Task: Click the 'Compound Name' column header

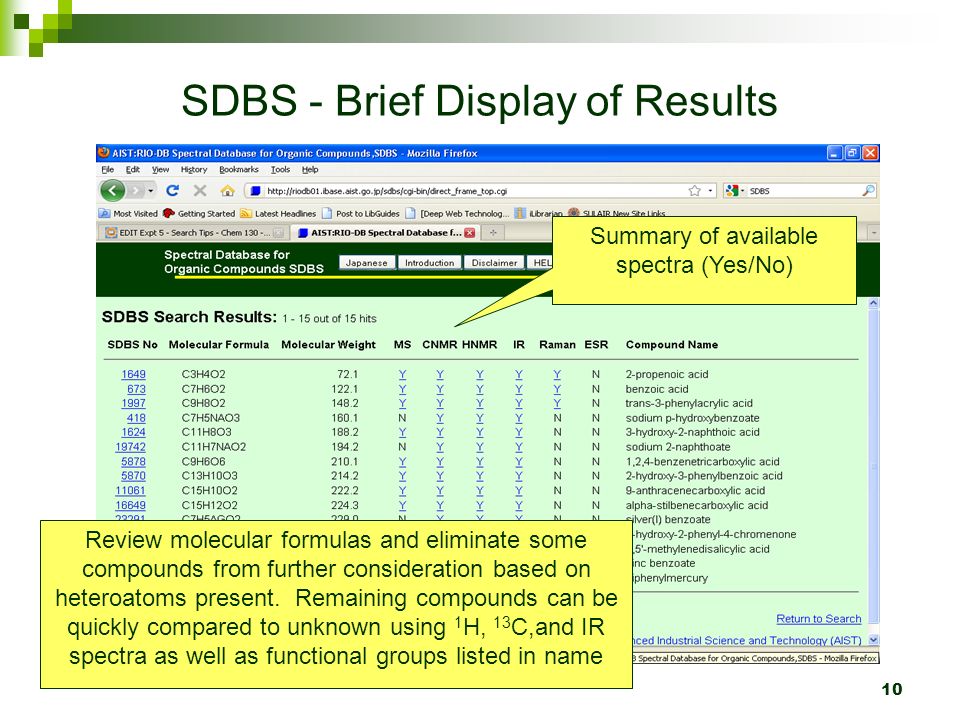Action: point(672,345)
